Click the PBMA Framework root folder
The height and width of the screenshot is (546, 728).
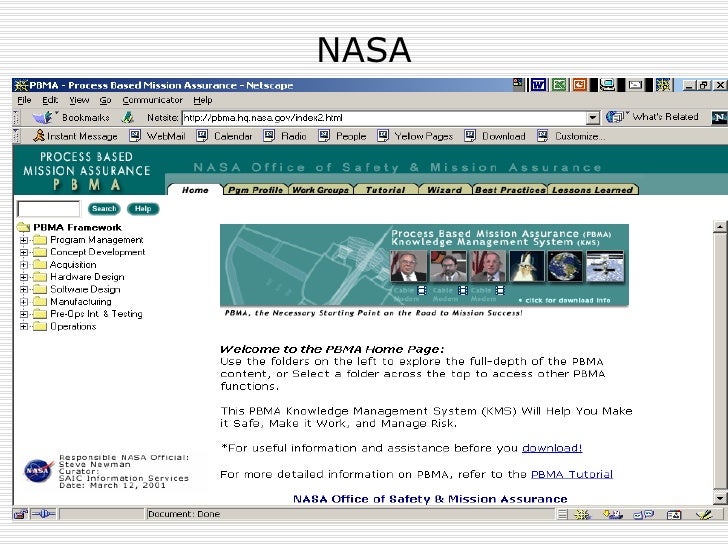coord(70,228)
